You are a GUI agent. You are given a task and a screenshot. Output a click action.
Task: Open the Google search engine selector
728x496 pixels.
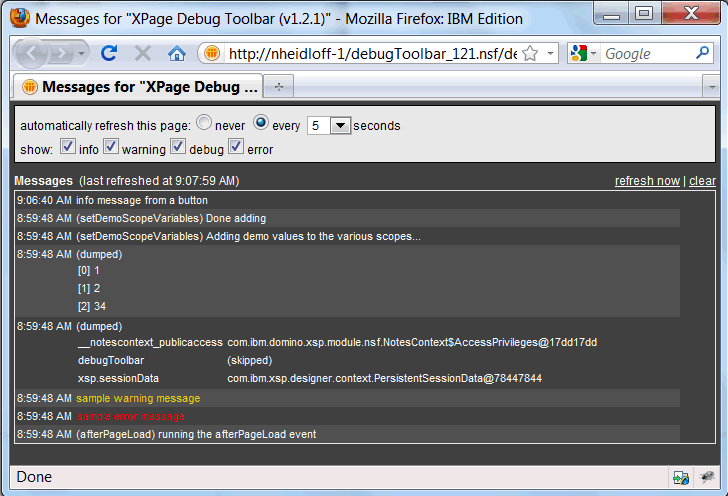(x=583, y=53)
